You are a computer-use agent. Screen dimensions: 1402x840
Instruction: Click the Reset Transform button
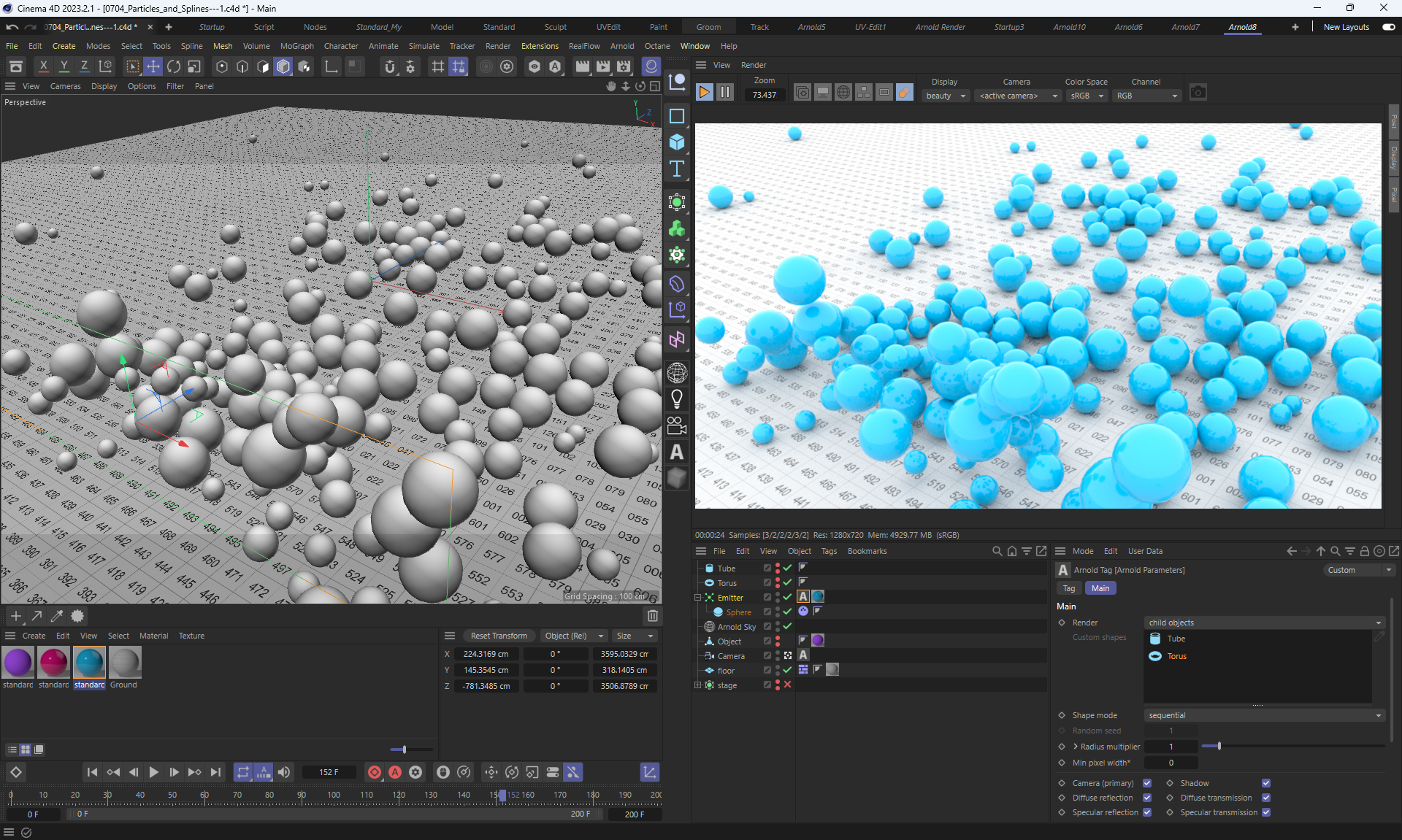(499, 636)
